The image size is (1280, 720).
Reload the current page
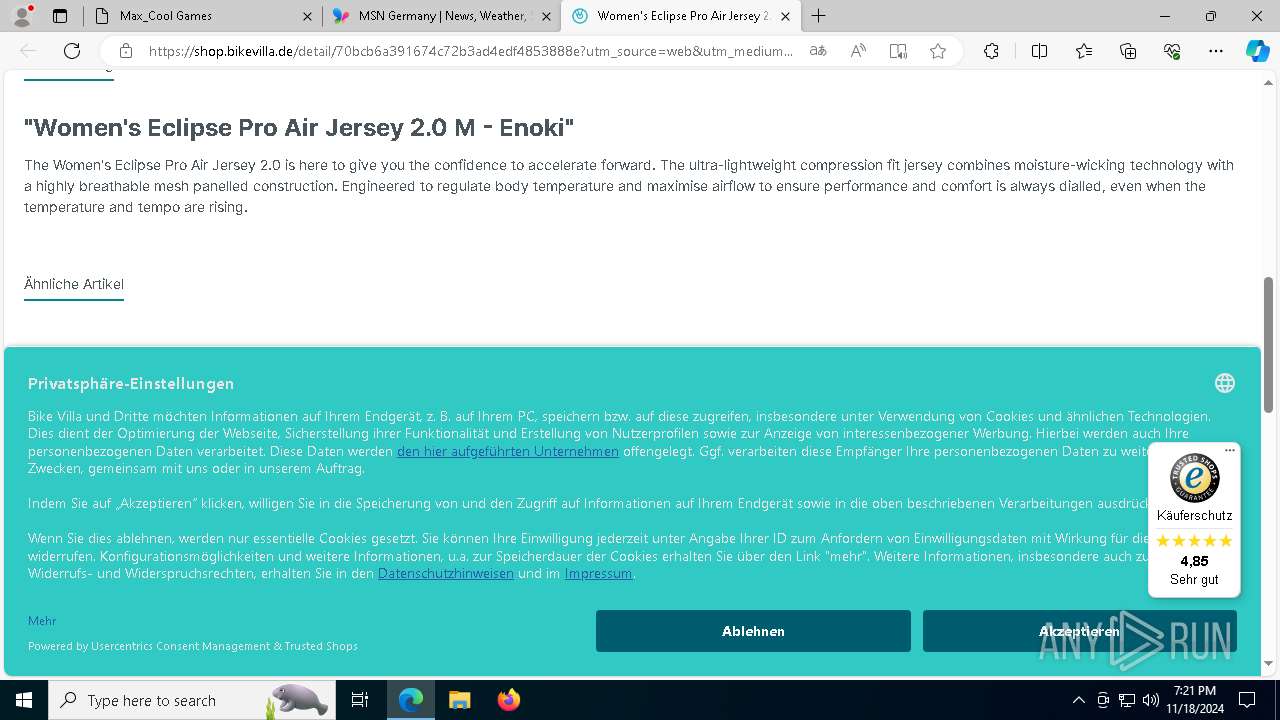72,51
